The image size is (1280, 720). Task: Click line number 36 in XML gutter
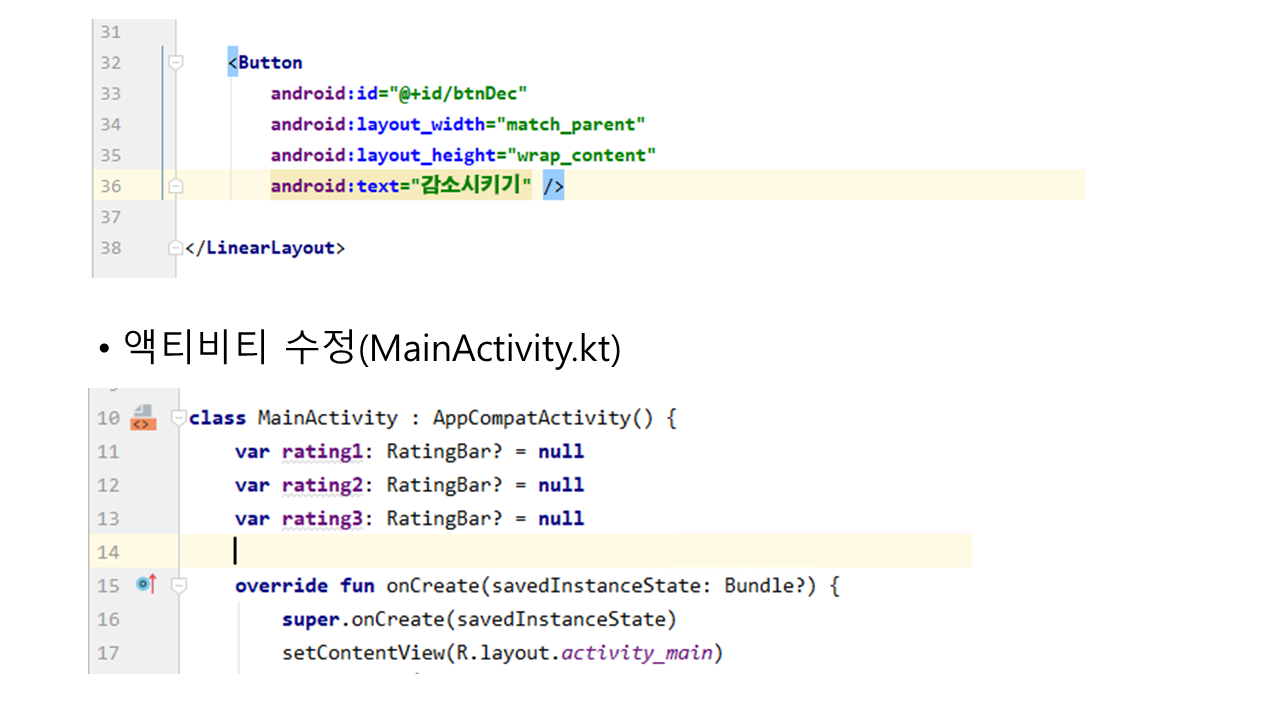tap(110, 186)
